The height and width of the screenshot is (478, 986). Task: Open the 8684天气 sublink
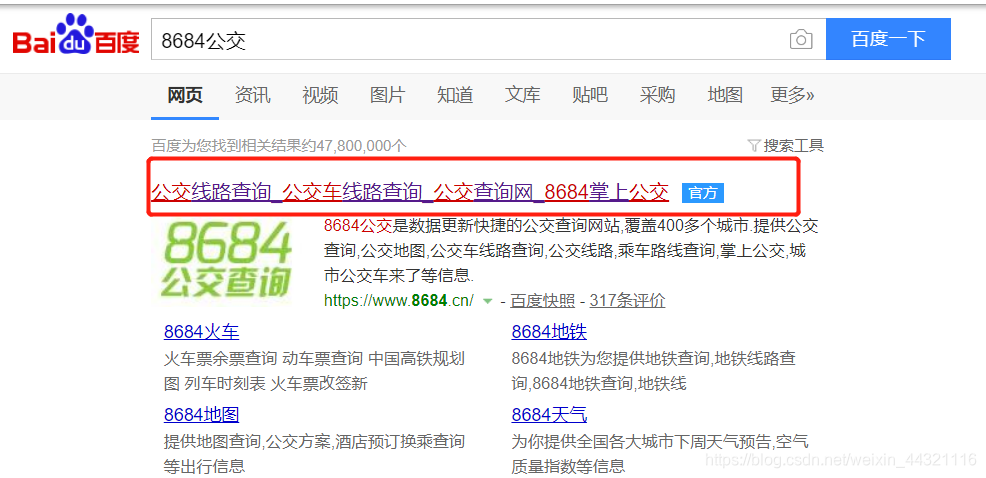pos(549,415)
